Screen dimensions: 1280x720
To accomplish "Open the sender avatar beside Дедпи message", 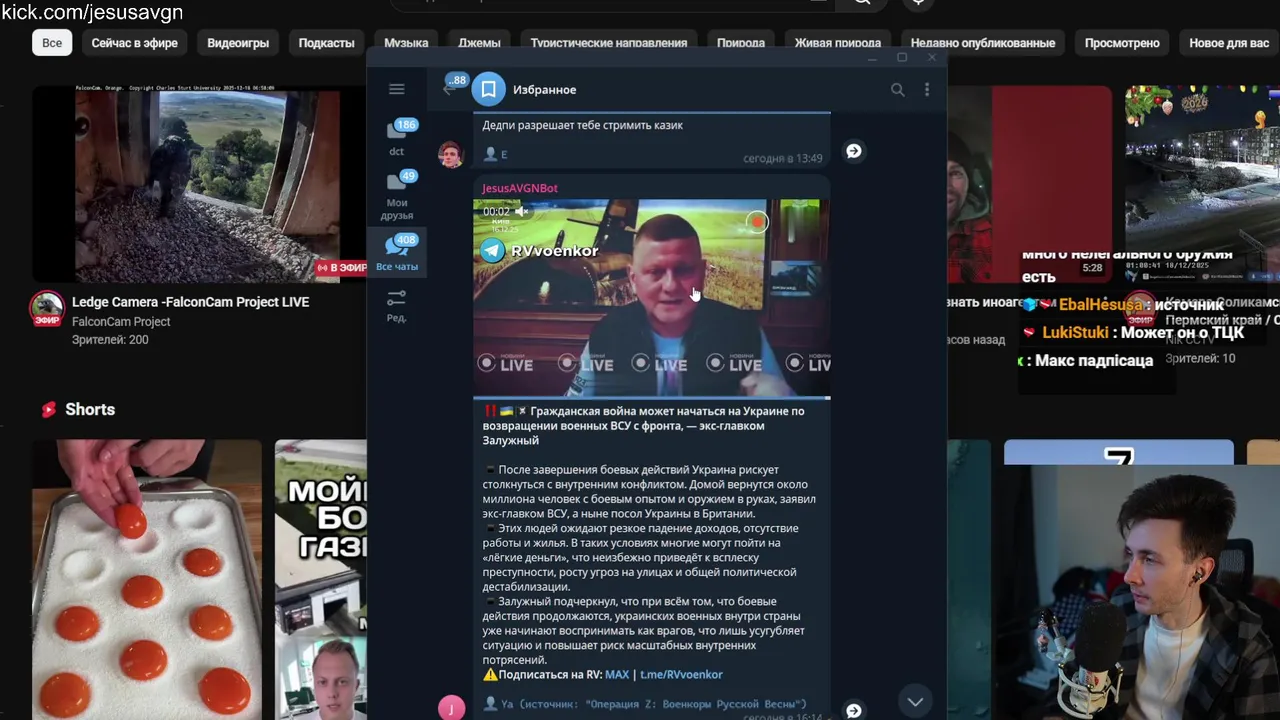I will (x=451, y=154).
